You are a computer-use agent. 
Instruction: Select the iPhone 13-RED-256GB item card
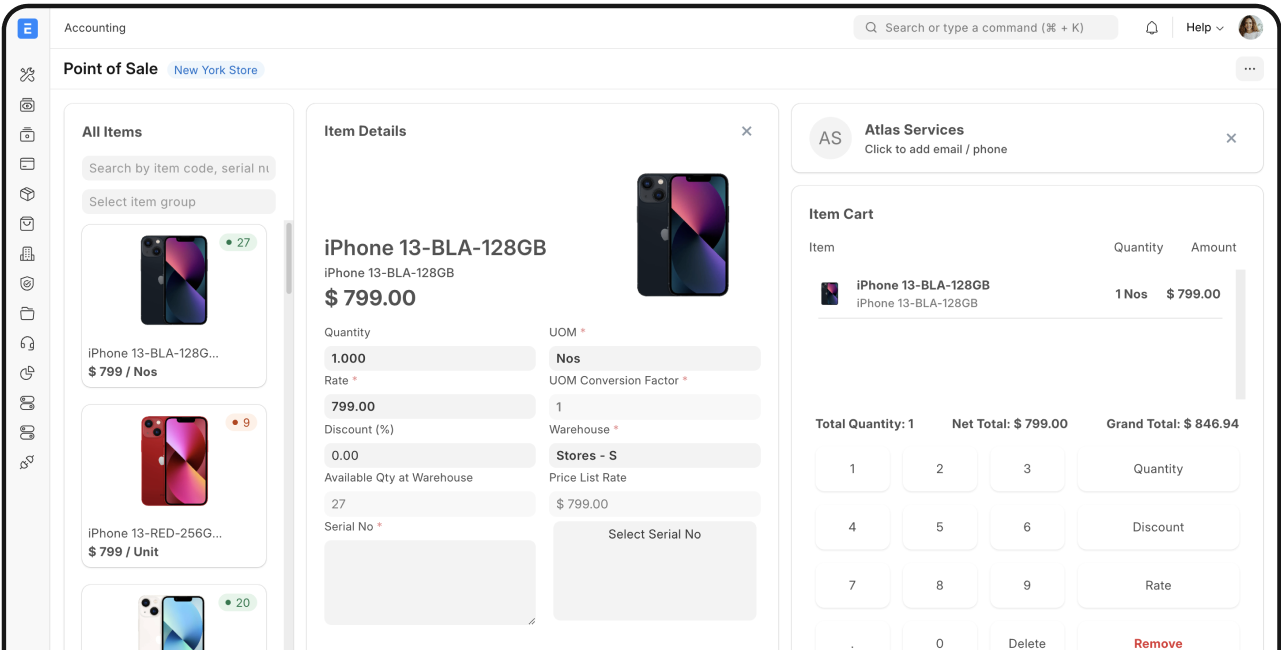[174, 486]
